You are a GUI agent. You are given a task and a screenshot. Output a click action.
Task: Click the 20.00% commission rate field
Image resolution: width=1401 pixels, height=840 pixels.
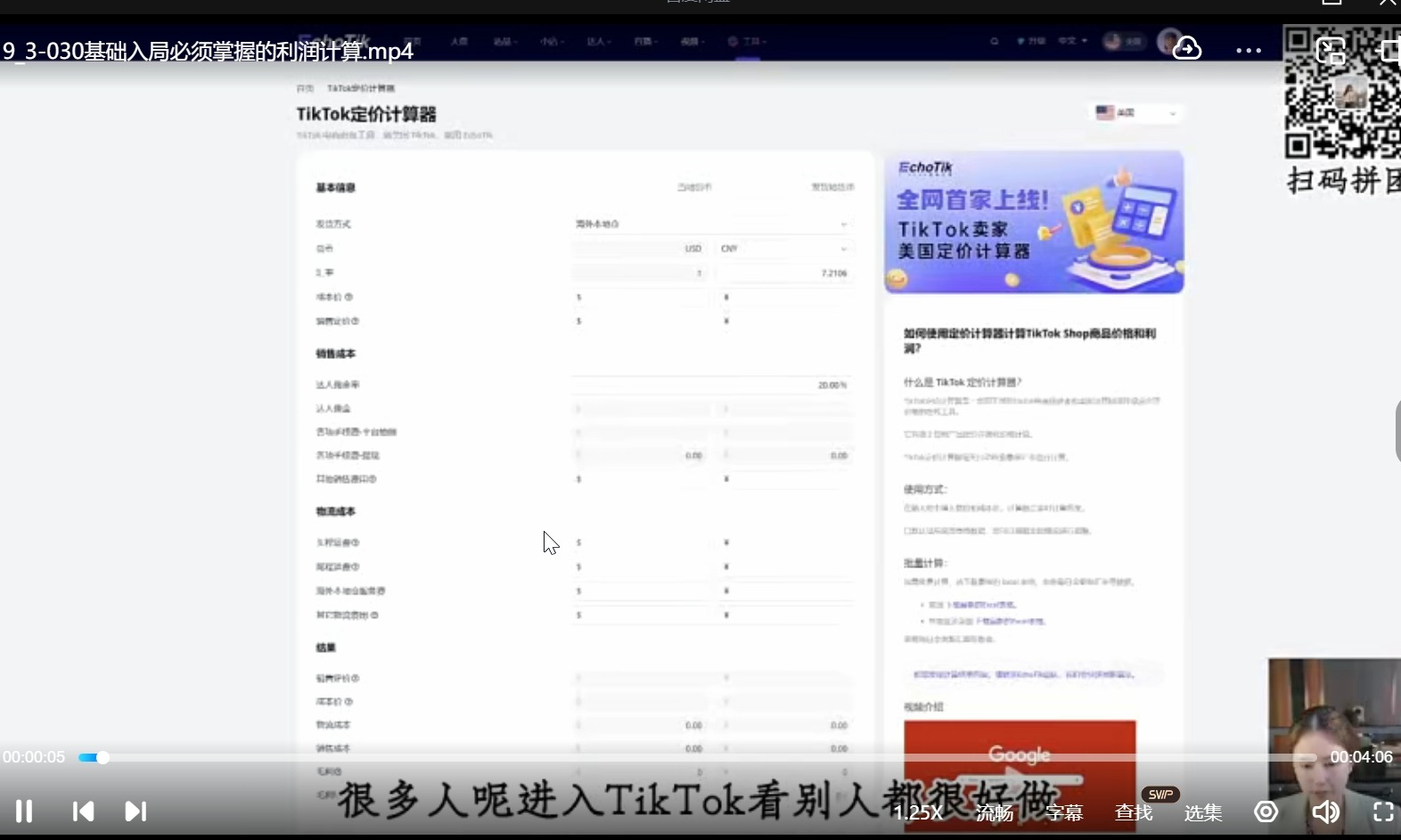click(711, 385)
